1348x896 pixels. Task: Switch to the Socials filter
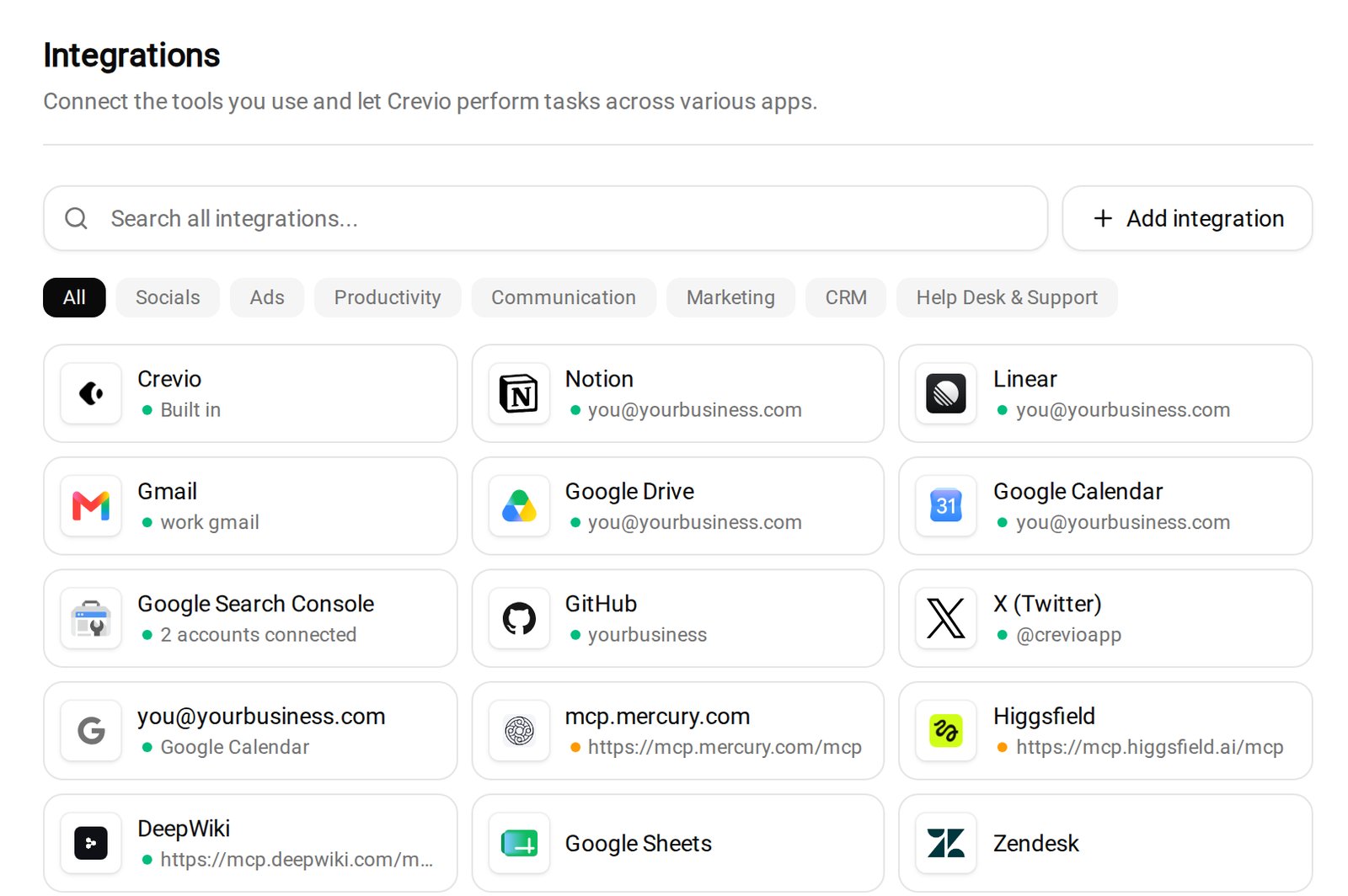168,297
